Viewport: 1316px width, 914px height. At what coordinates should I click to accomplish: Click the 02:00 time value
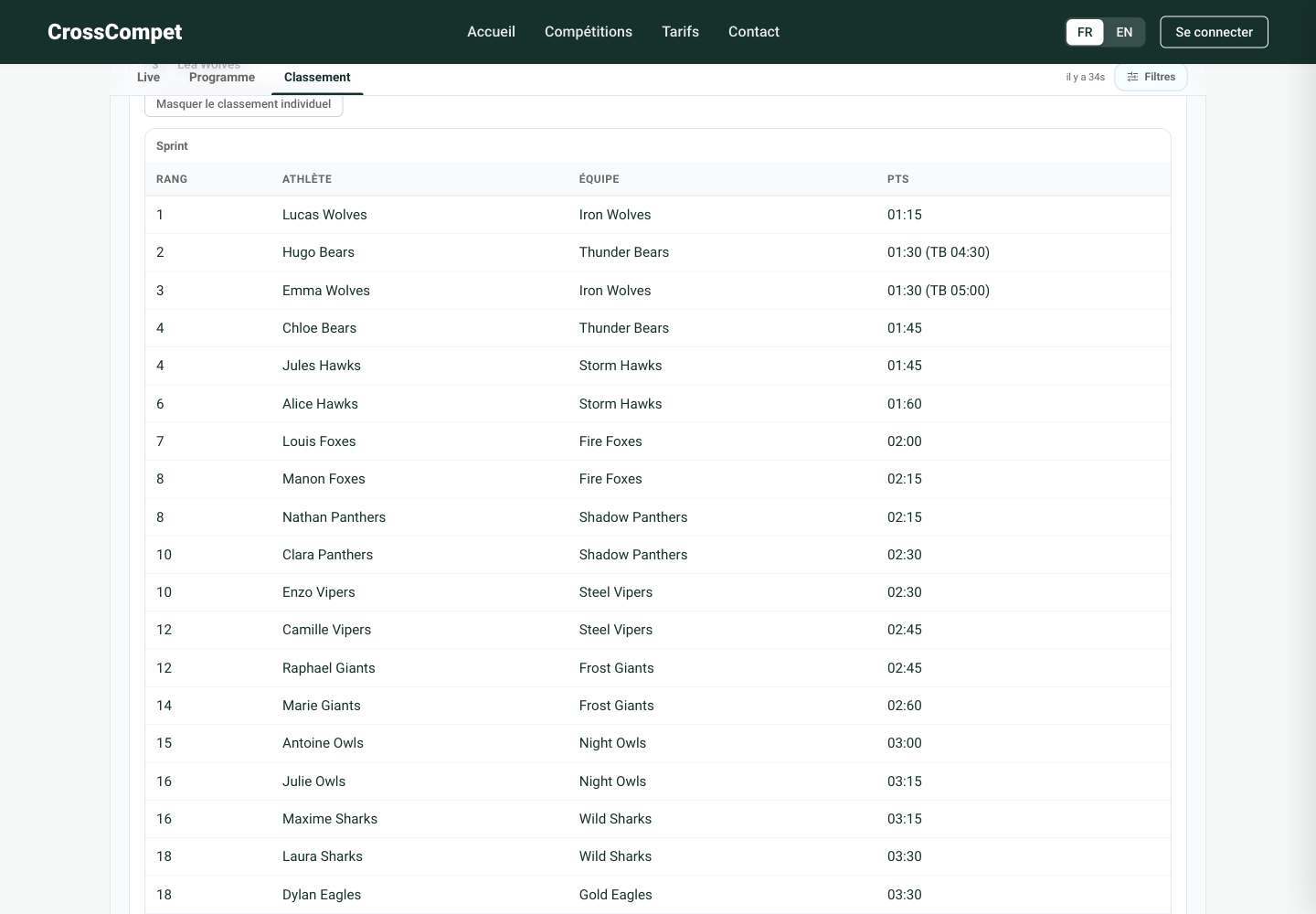coord(905,441)
